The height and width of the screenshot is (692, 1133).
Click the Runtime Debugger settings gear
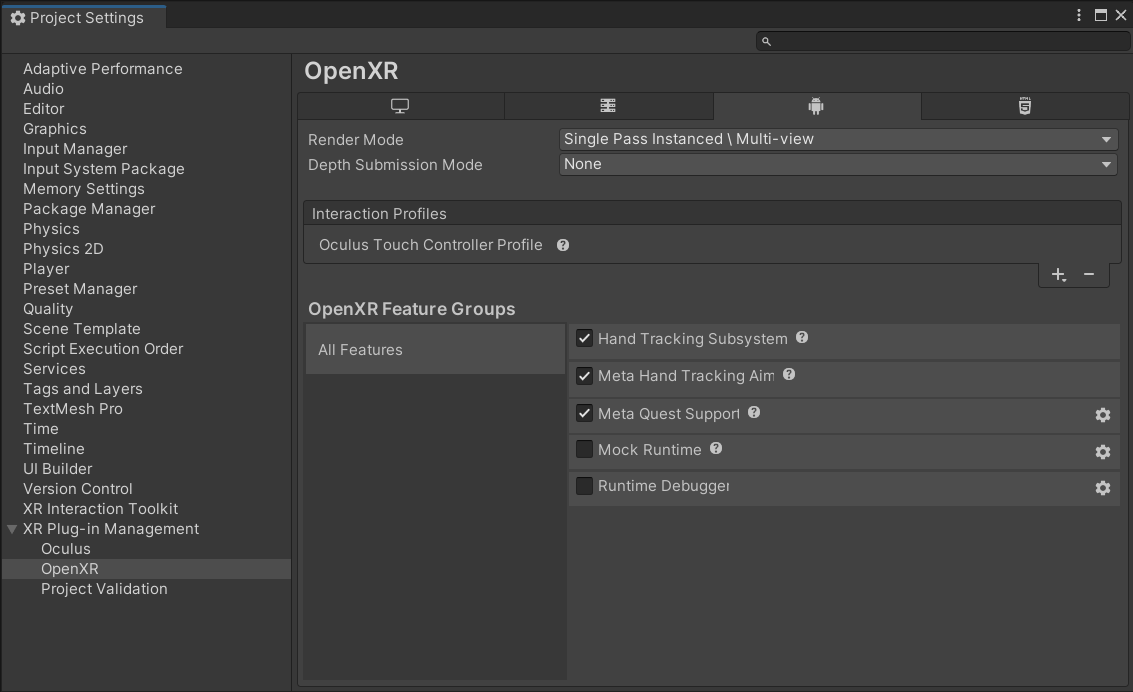[1102, 488]
